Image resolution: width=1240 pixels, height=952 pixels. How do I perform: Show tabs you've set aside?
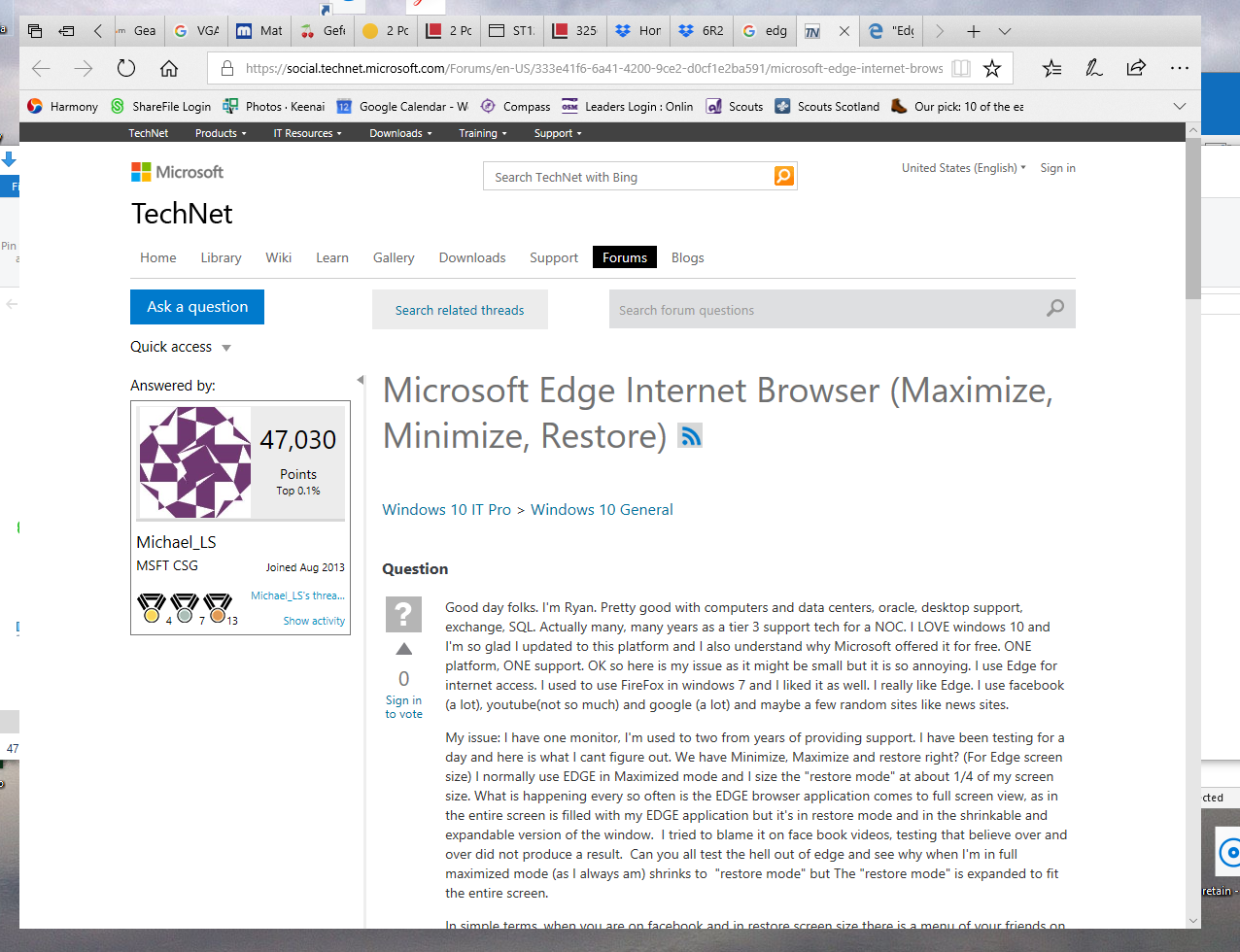[35, 31]
